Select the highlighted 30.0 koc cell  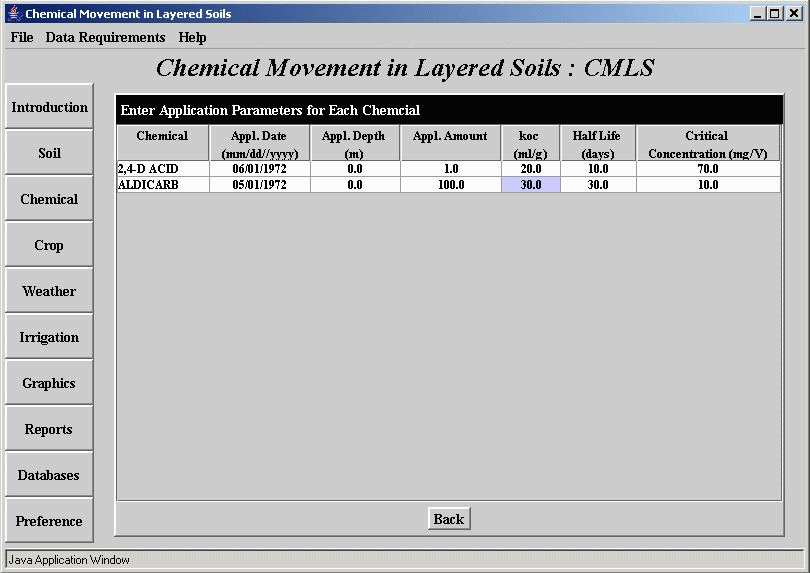531,185
